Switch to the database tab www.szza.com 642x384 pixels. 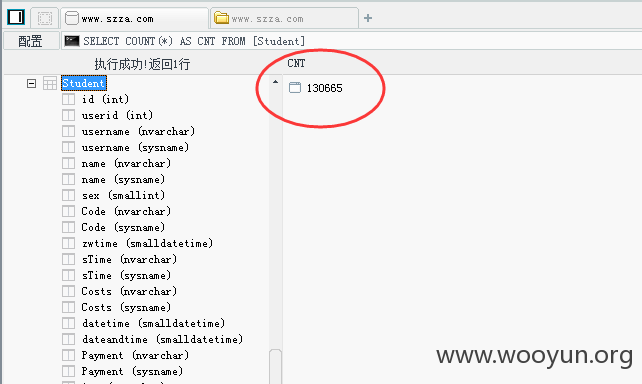point(135,18)
